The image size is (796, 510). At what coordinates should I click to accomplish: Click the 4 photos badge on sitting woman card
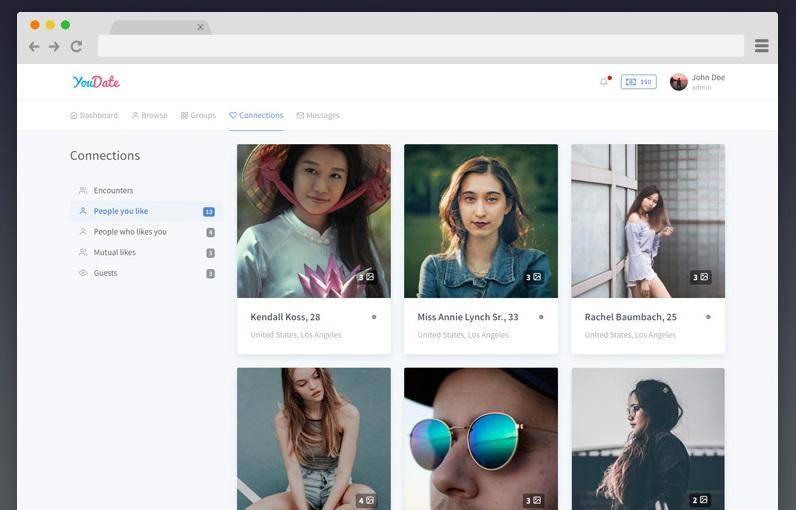(367, 500)
